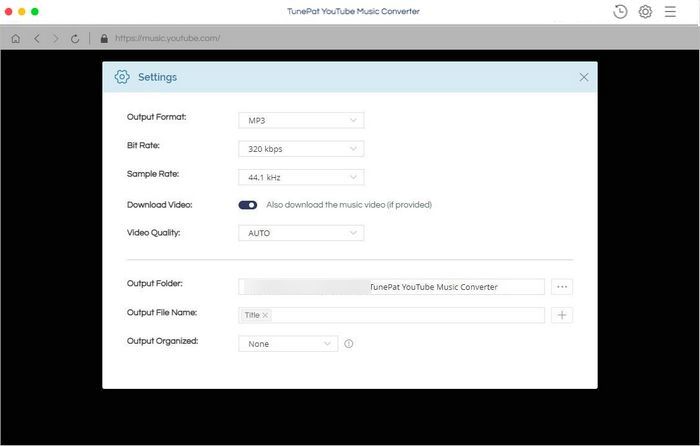Open the conversion history clock icon
The image size is (700, 446).
620,12
